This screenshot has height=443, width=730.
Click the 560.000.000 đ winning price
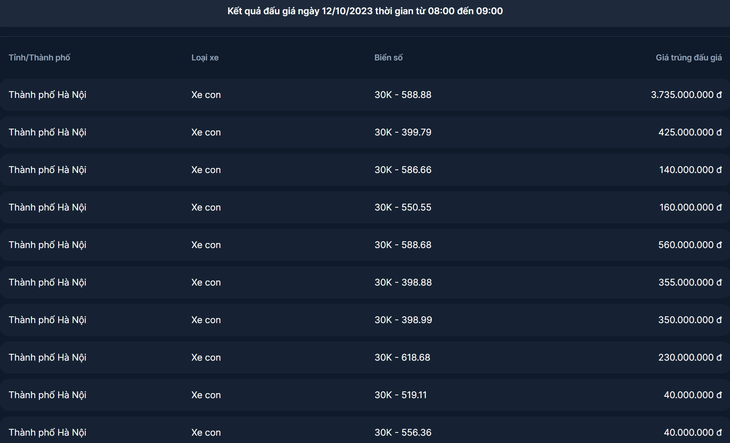[690, 245]
